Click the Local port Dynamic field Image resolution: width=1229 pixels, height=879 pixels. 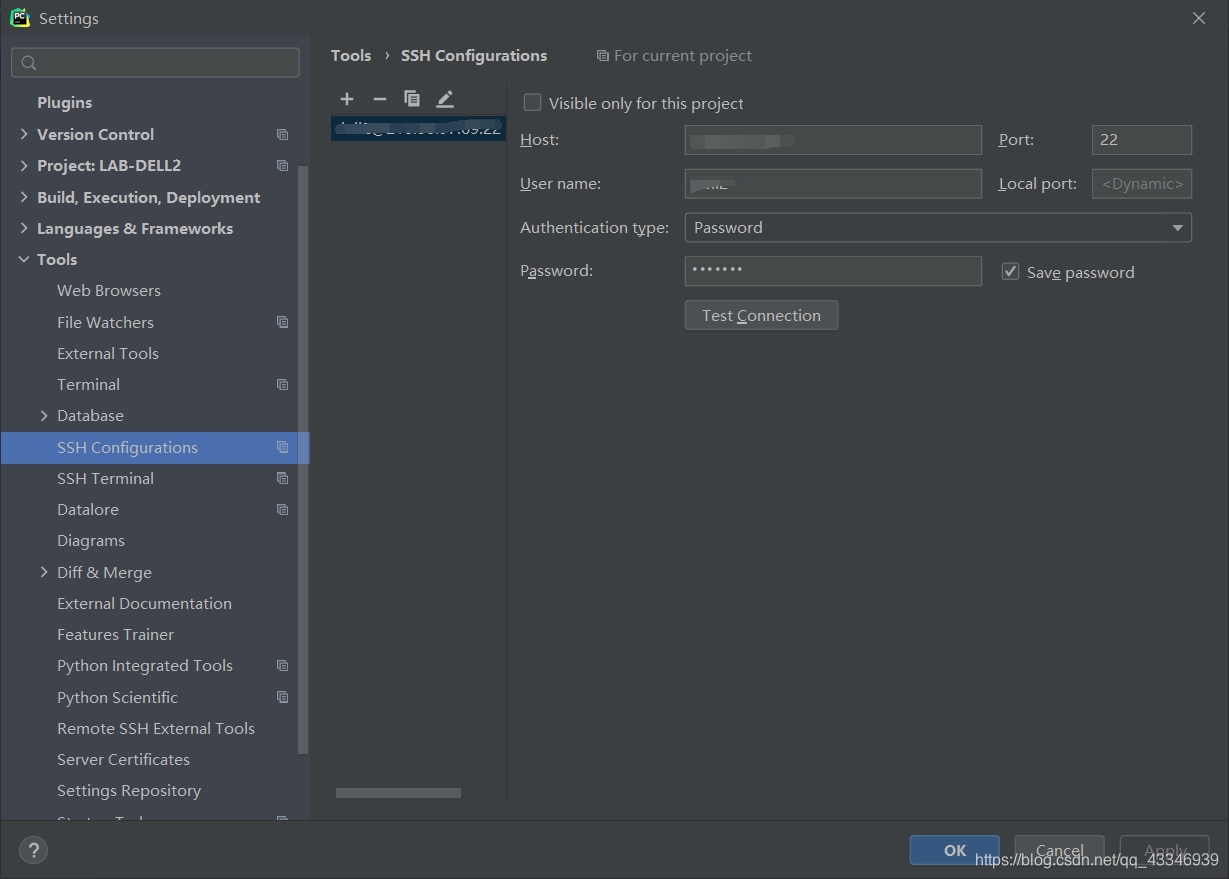click(1142, 184)
